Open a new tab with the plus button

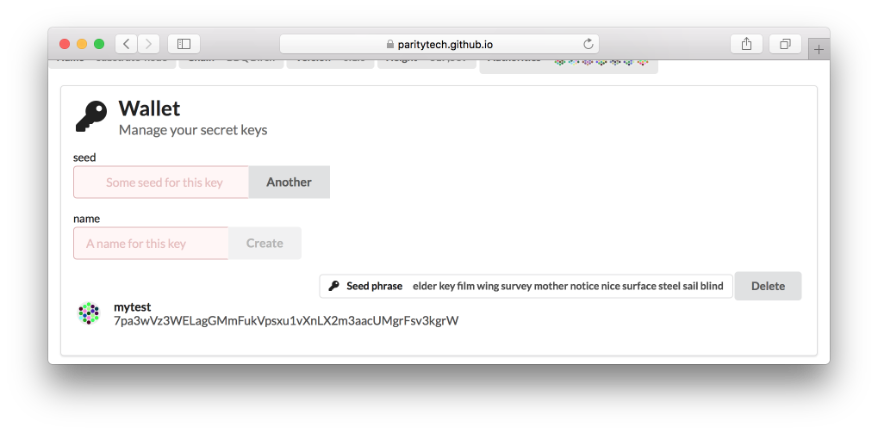point(819,48)
